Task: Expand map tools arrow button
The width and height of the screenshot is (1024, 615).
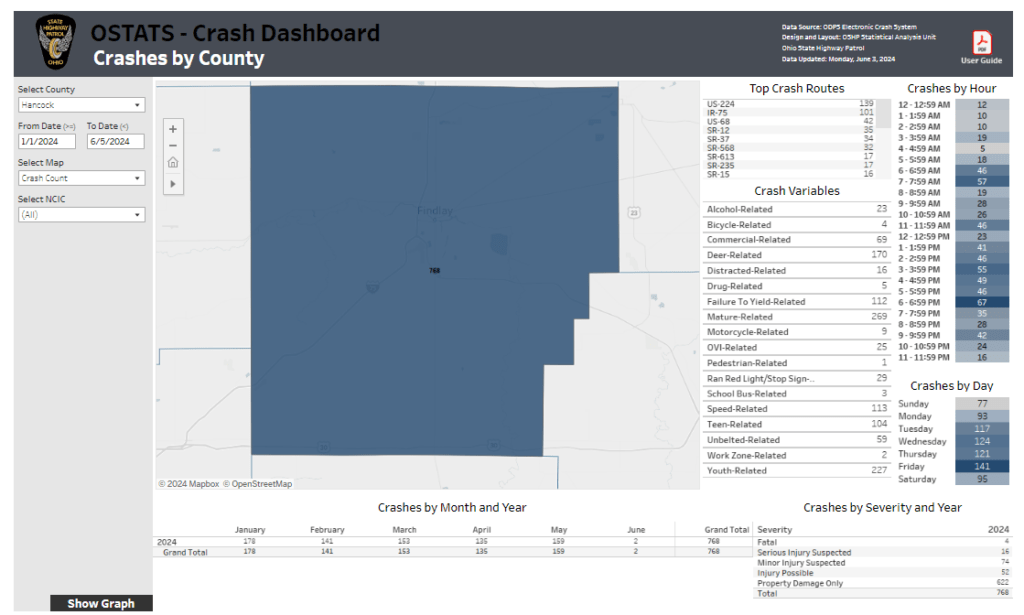Action: tap(173, 184)
